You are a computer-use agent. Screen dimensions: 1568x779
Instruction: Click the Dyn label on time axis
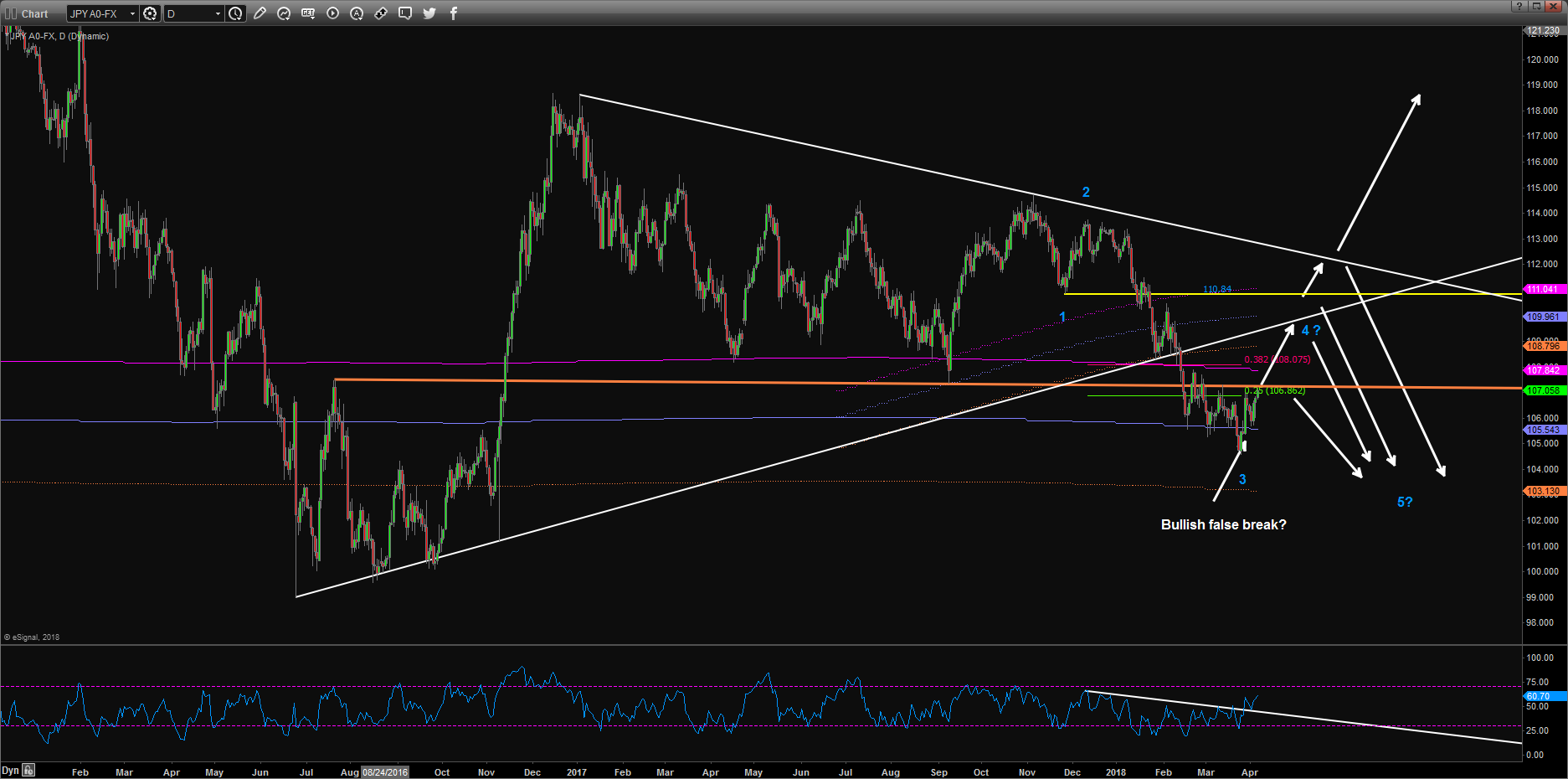10,771
